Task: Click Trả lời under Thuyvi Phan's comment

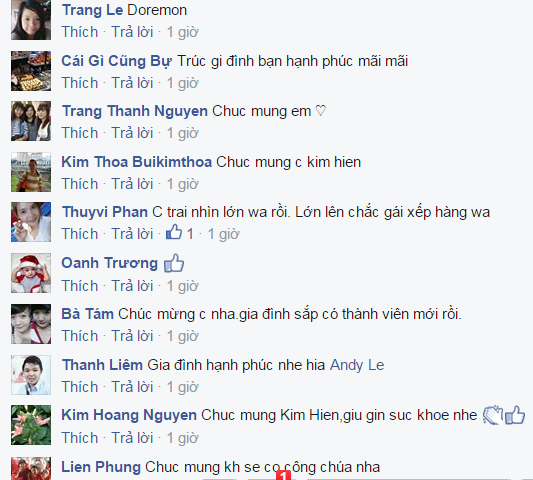Action: [x=133, y=234]
